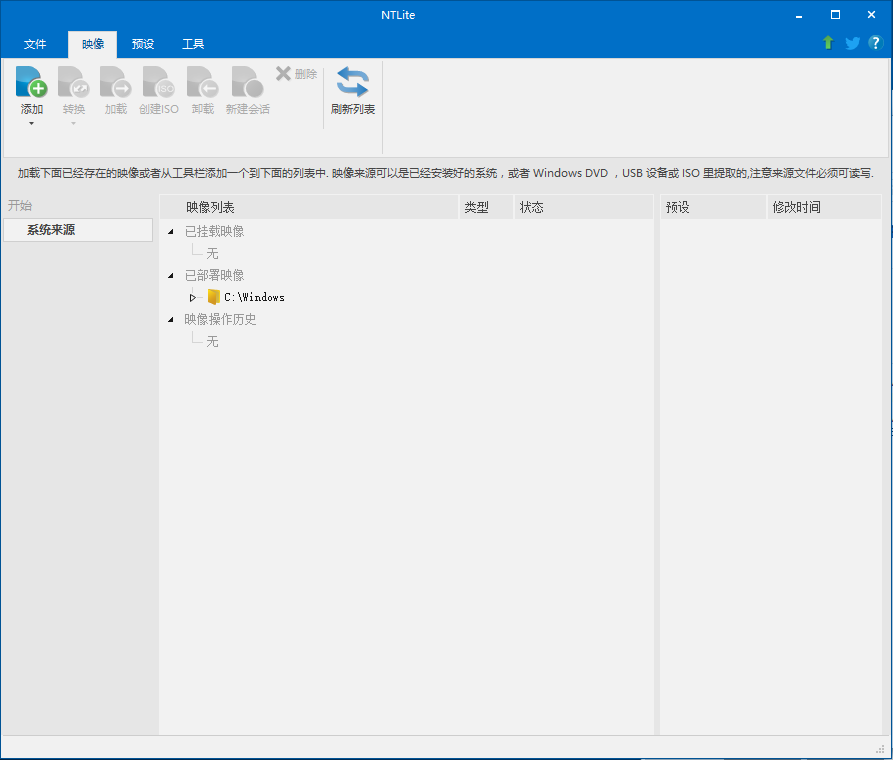The height and width of the screenshot is (760, 893).
Task: Click the 状态 column header
Action: [584, 207]
